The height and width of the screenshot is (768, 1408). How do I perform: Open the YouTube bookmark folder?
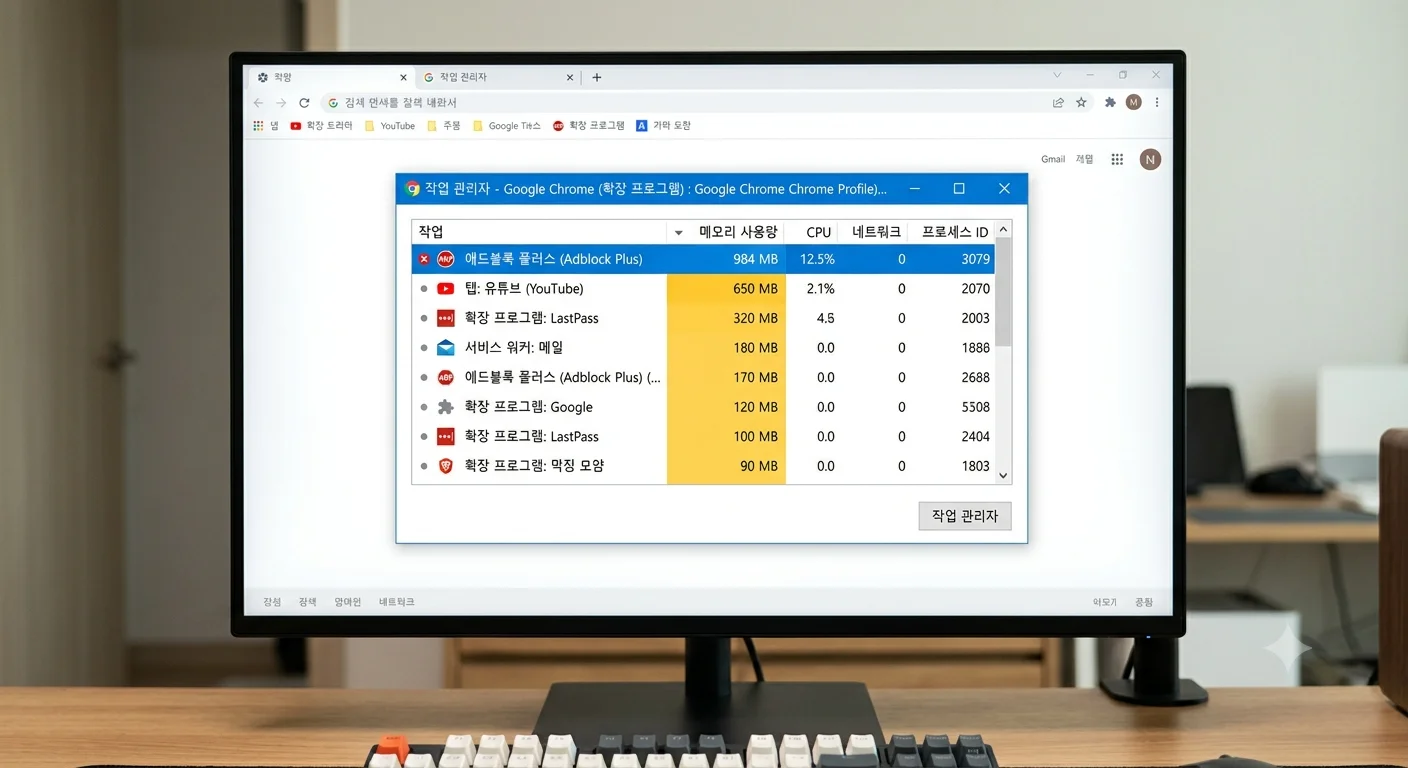390,126
